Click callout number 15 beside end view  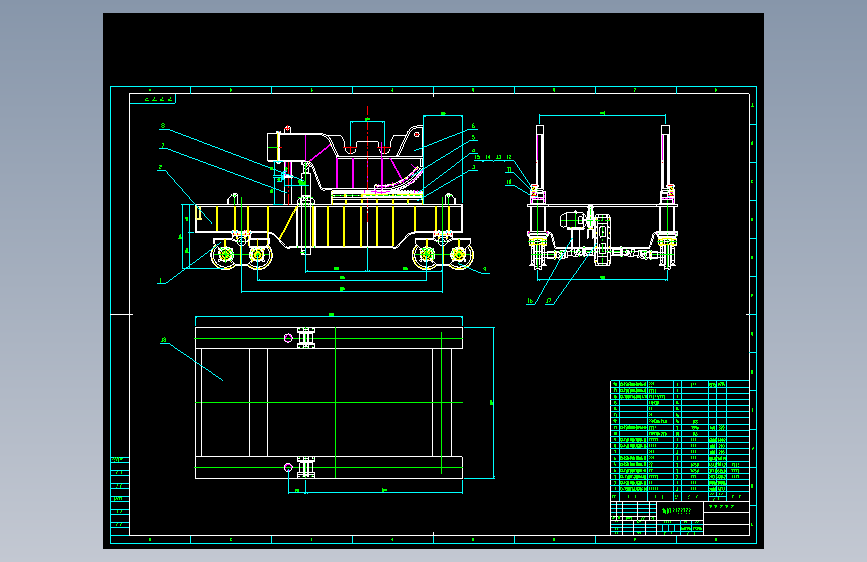tap(477, 157)
